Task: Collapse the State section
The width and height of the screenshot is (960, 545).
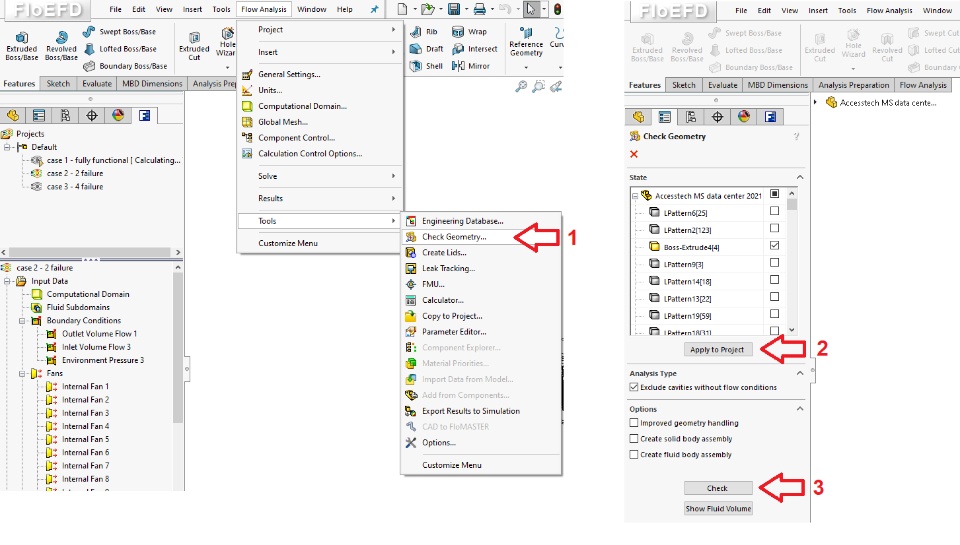Action: click(800, 177)
